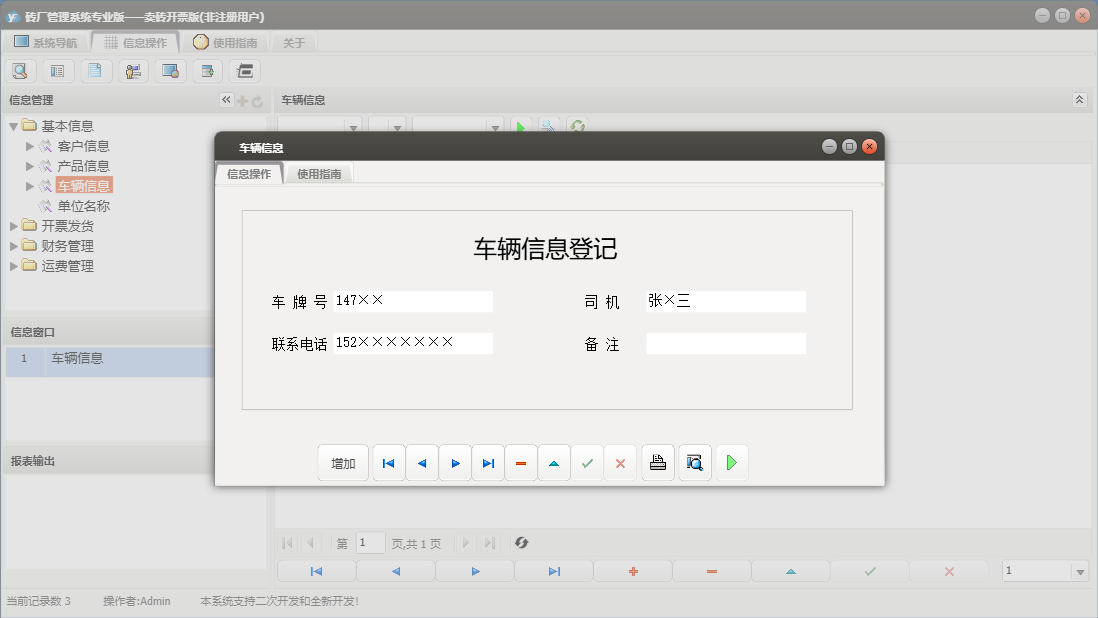
Task: Delete a record using the red minus icon
Action: click(x=521, y=462)
